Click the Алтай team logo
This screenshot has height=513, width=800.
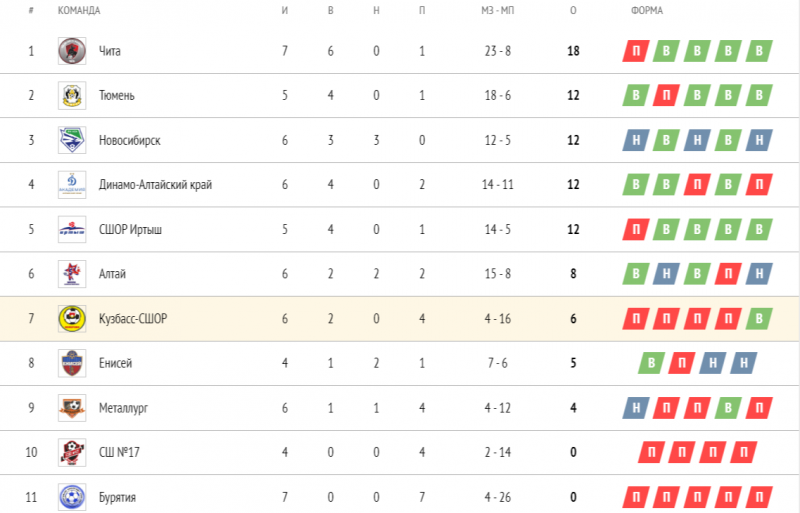[71, 274]
